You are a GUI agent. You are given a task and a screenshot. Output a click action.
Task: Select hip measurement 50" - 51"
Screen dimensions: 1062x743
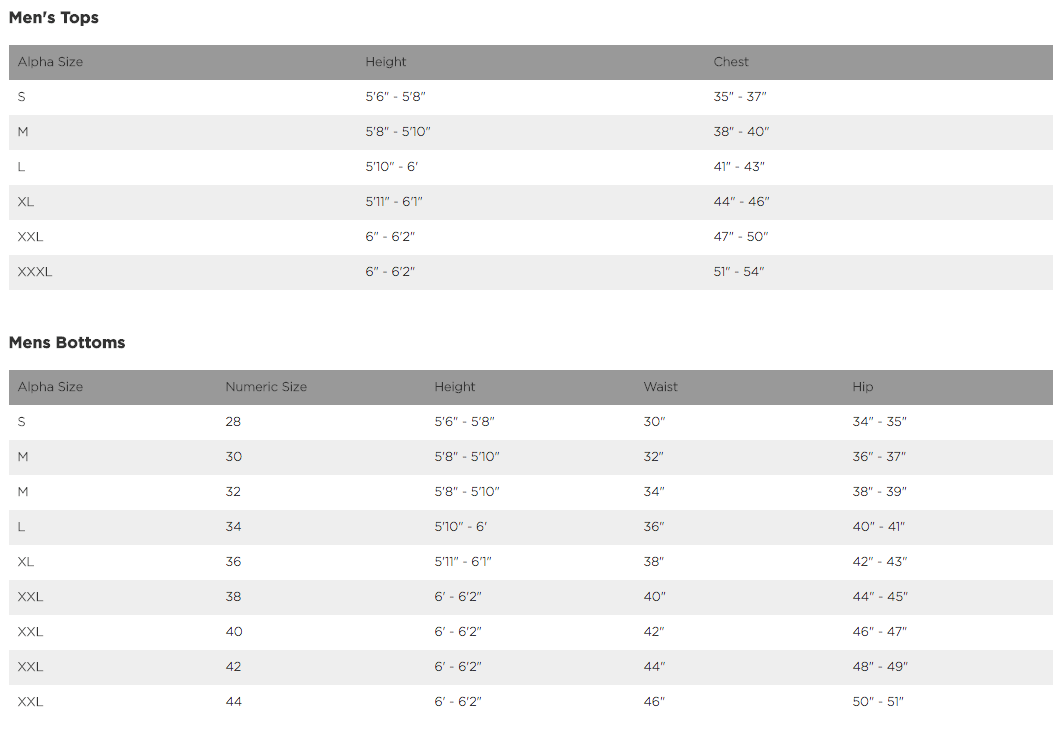pyautogui.click(x=878, y=702)
